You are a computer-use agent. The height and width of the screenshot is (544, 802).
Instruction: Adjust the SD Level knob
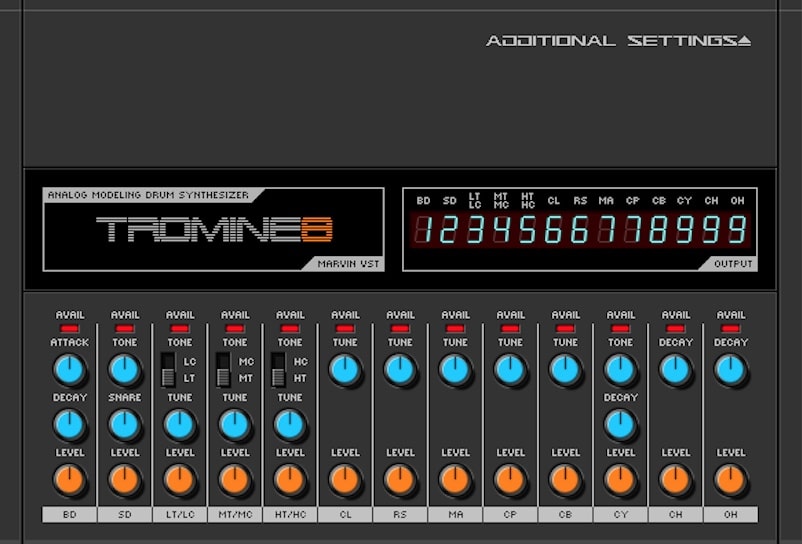[x=125, y=480]
